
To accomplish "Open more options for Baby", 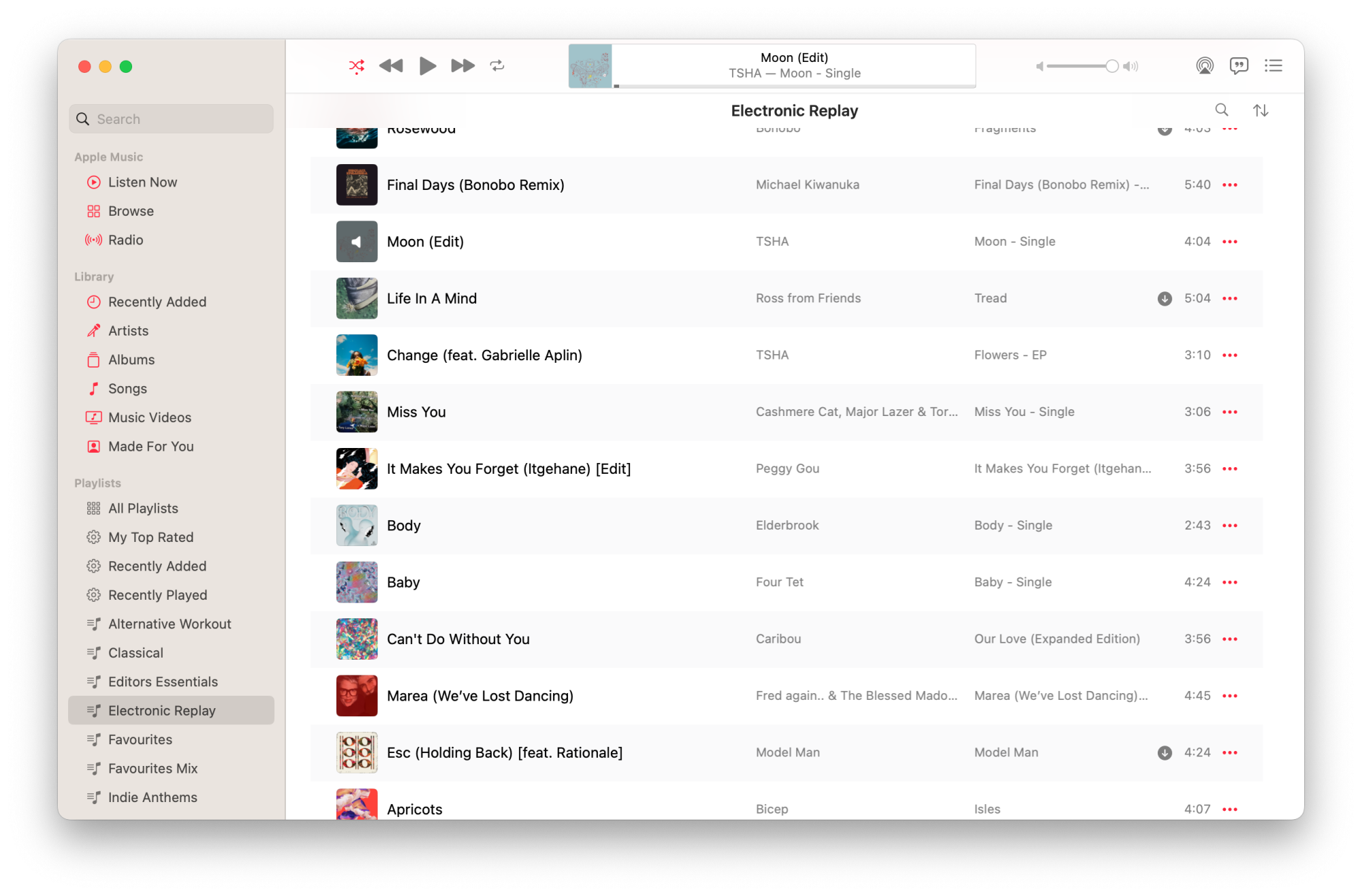I will [1230, 583].
